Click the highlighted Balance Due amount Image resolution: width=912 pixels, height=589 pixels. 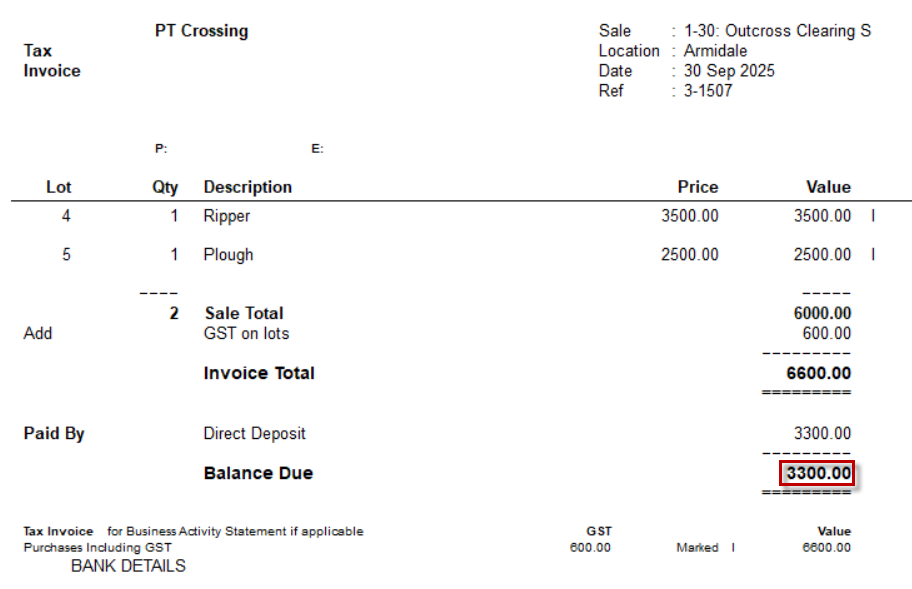pos(818,473)
